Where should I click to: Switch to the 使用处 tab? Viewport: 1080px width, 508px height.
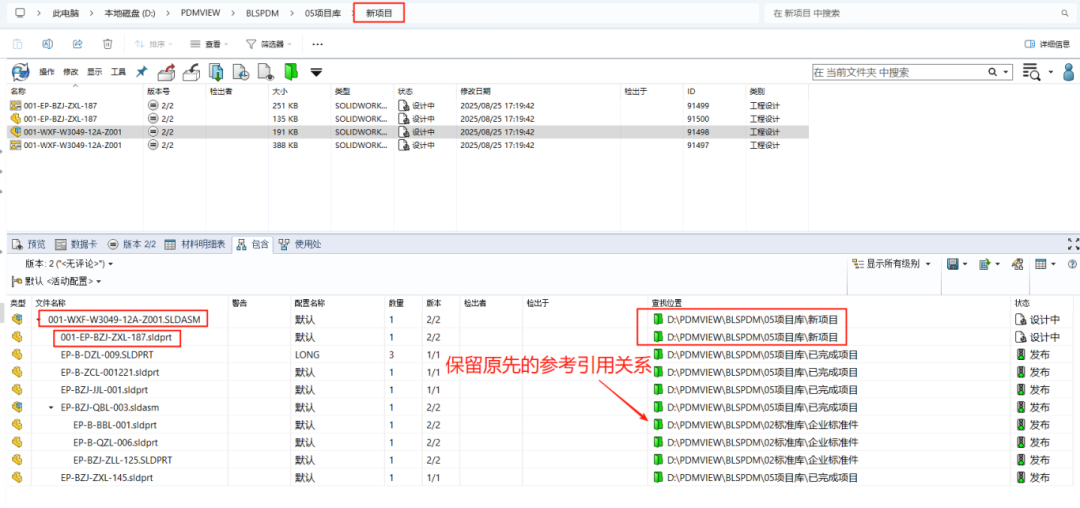point(300,244)
